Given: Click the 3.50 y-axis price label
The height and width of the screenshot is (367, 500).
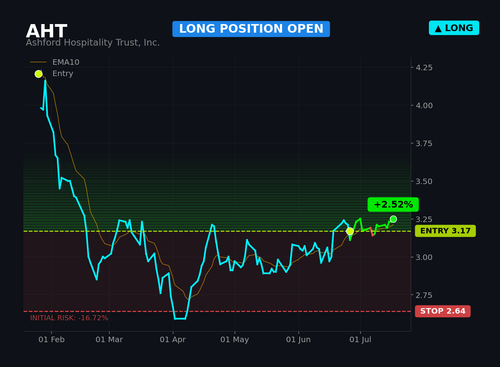Looking at the screenshot, I should click(424, 181).
